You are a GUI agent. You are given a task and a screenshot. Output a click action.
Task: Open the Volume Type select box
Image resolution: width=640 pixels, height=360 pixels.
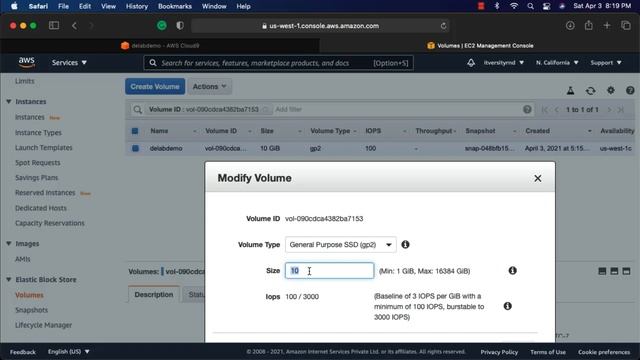tap(340, 244)
